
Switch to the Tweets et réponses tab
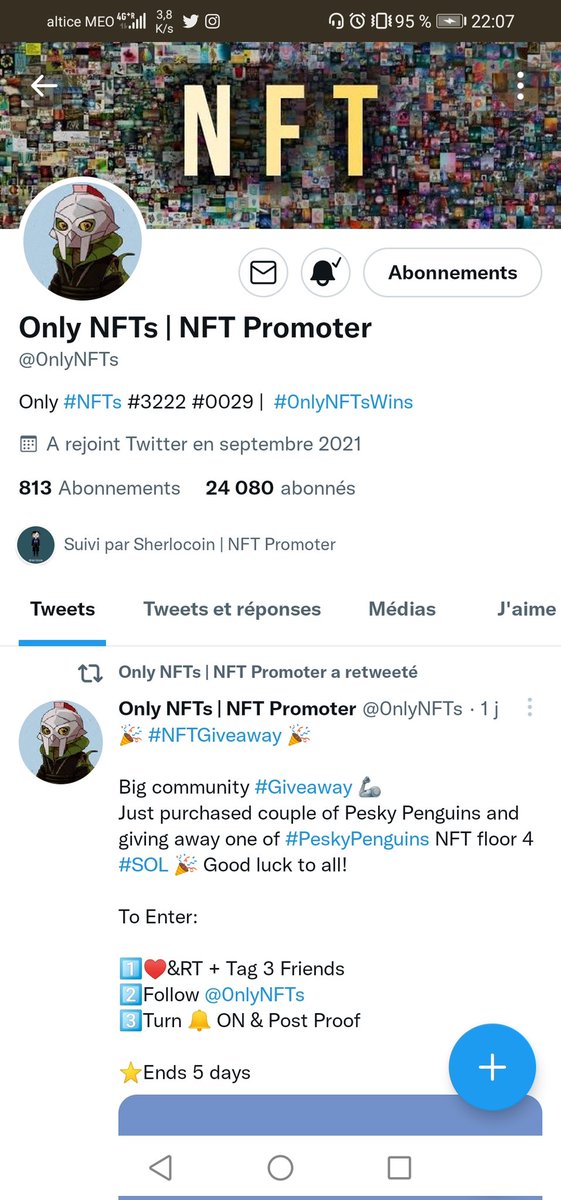pyautogui.click(x=232, y=609)
